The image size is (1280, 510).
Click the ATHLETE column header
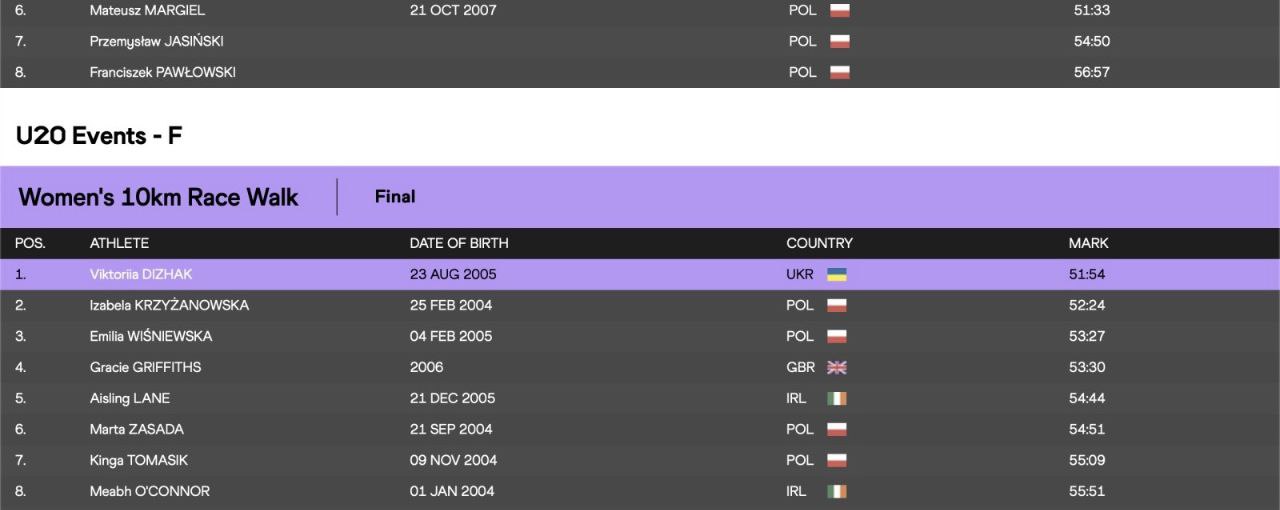pos(119,243)
